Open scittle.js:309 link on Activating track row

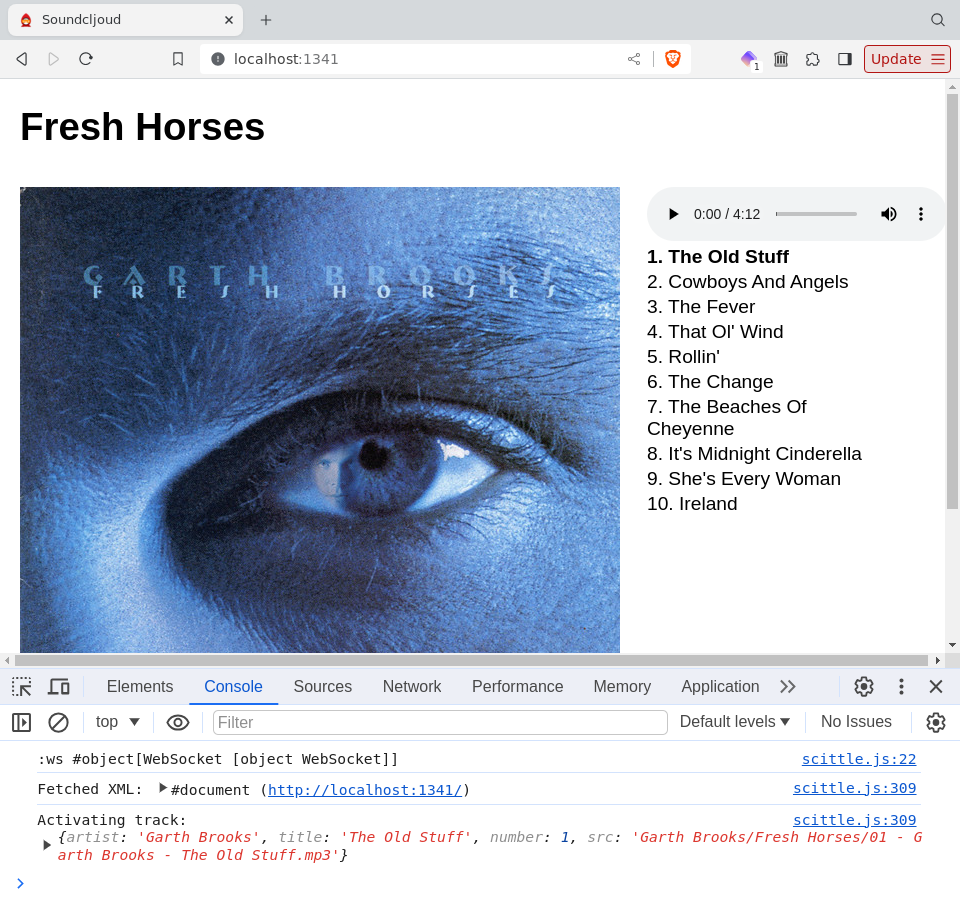[x=855, y=820]
